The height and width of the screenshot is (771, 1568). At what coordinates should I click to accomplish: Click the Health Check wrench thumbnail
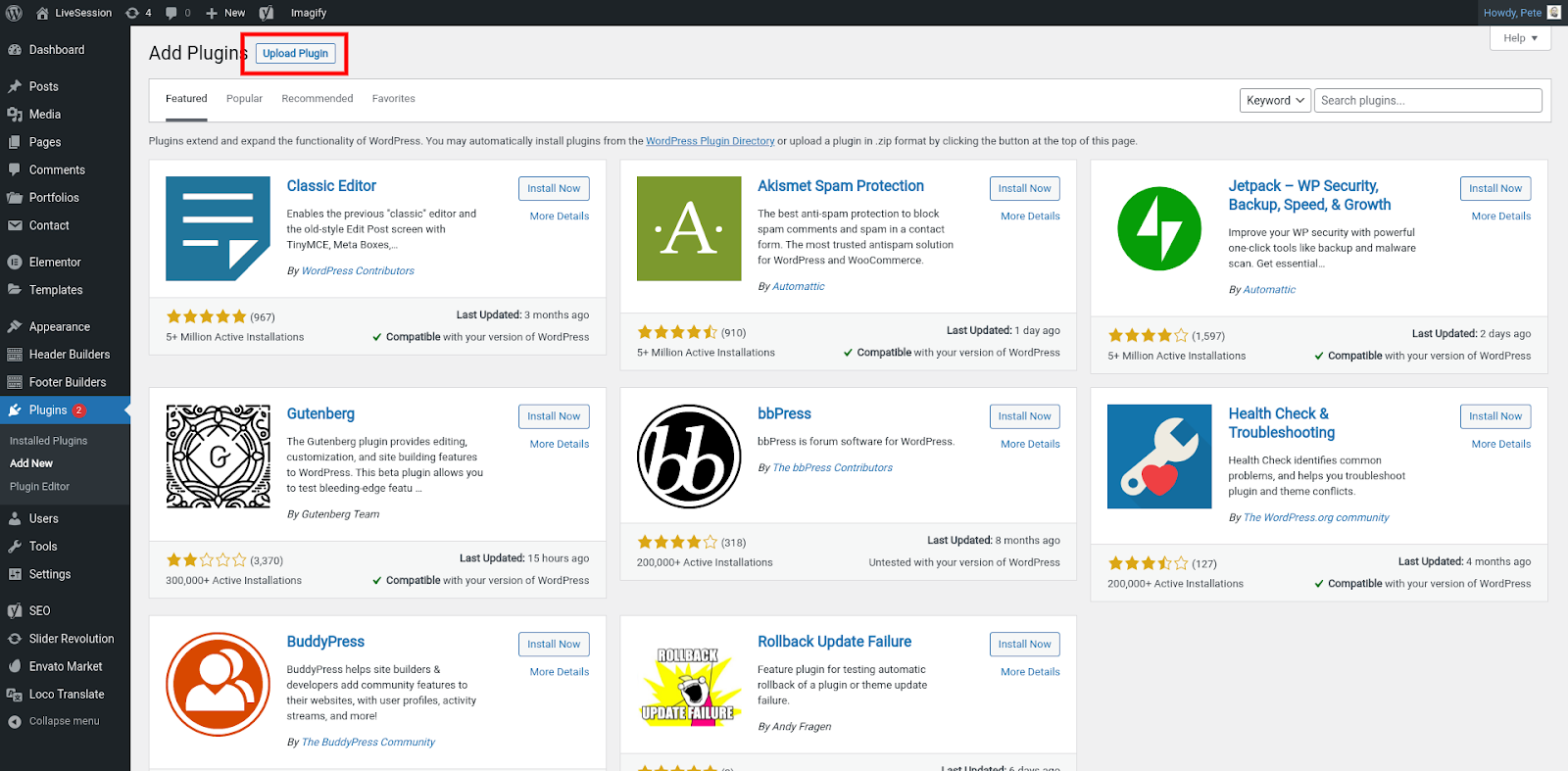coord(1159,457)
